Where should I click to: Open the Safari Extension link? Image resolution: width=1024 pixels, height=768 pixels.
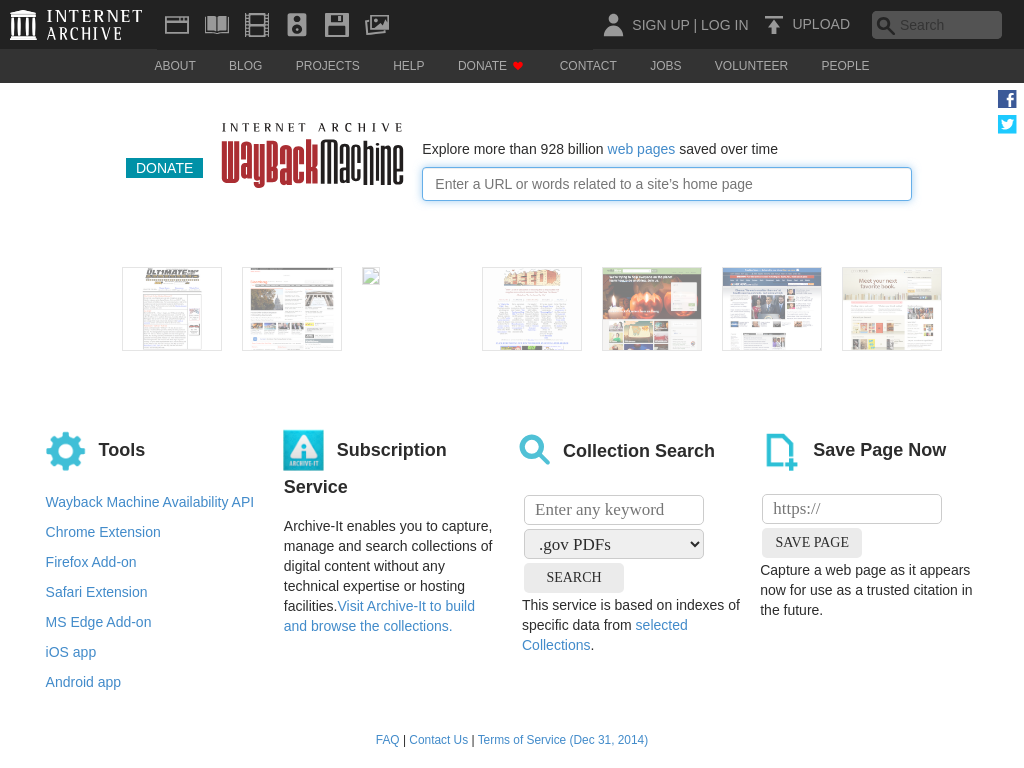97,592
